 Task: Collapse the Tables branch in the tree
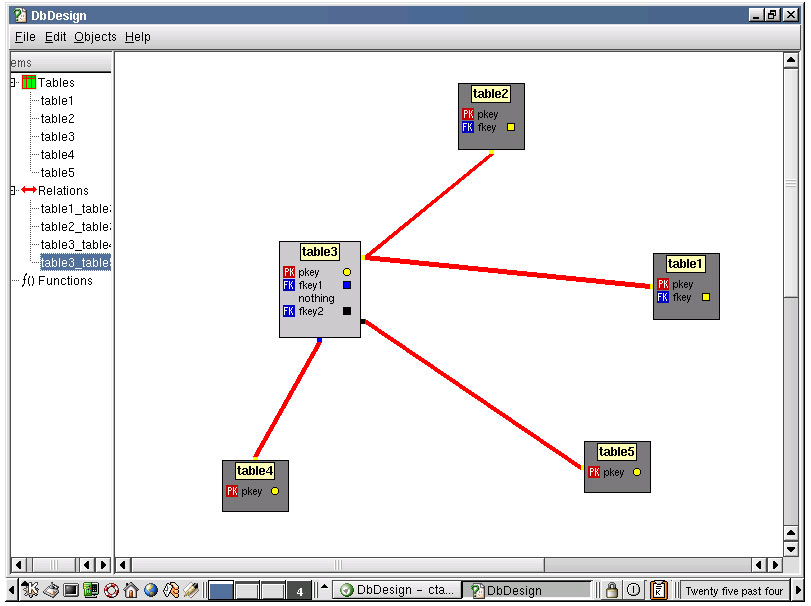(11, 82)
